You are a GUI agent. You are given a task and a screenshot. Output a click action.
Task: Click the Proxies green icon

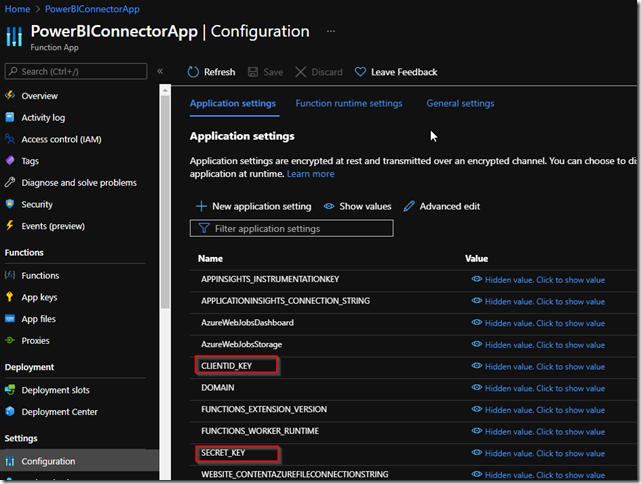tap(10, 340)
